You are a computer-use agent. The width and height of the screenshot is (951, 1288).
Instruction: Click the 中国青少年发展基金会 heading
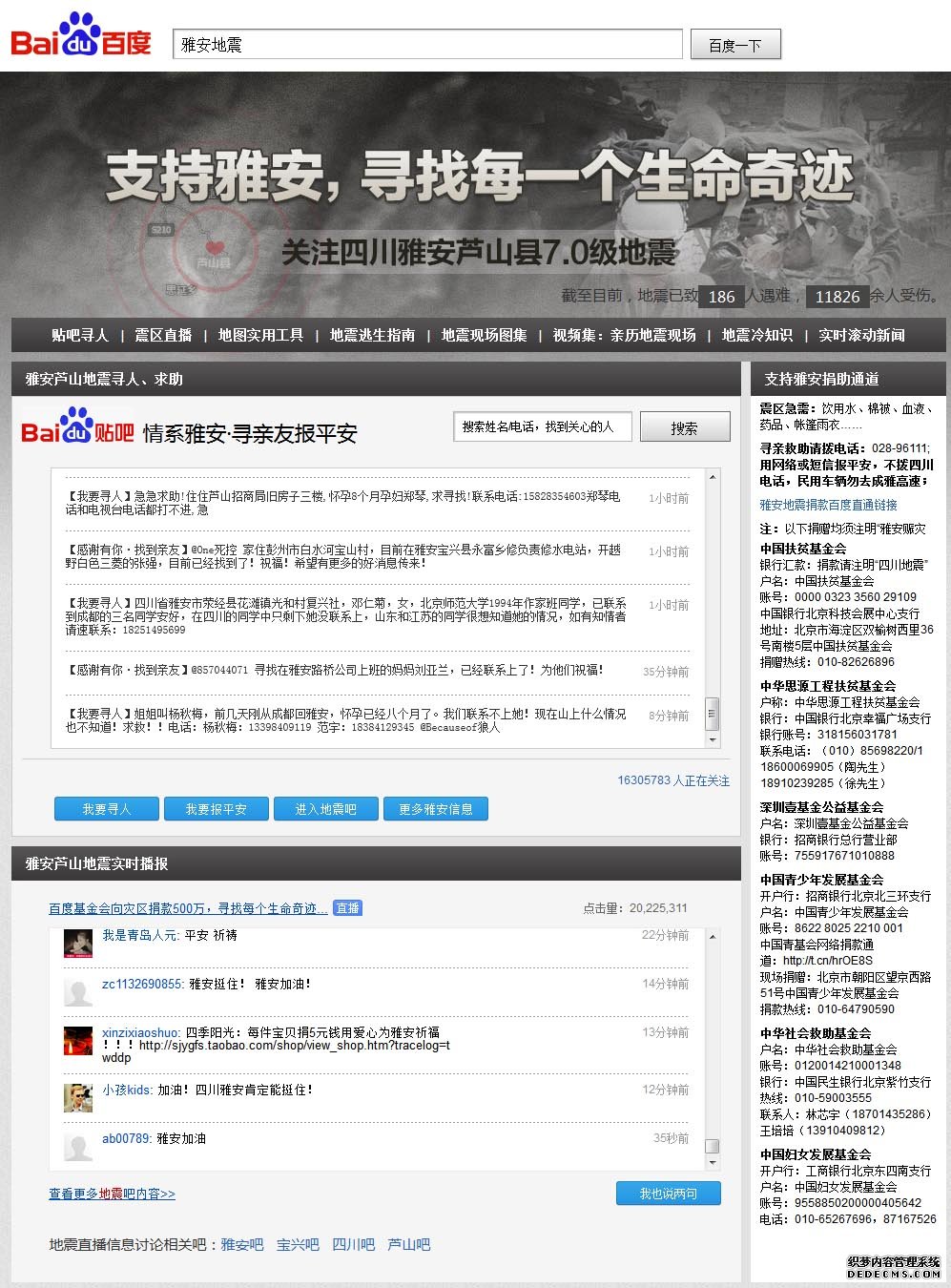[821, 880]
